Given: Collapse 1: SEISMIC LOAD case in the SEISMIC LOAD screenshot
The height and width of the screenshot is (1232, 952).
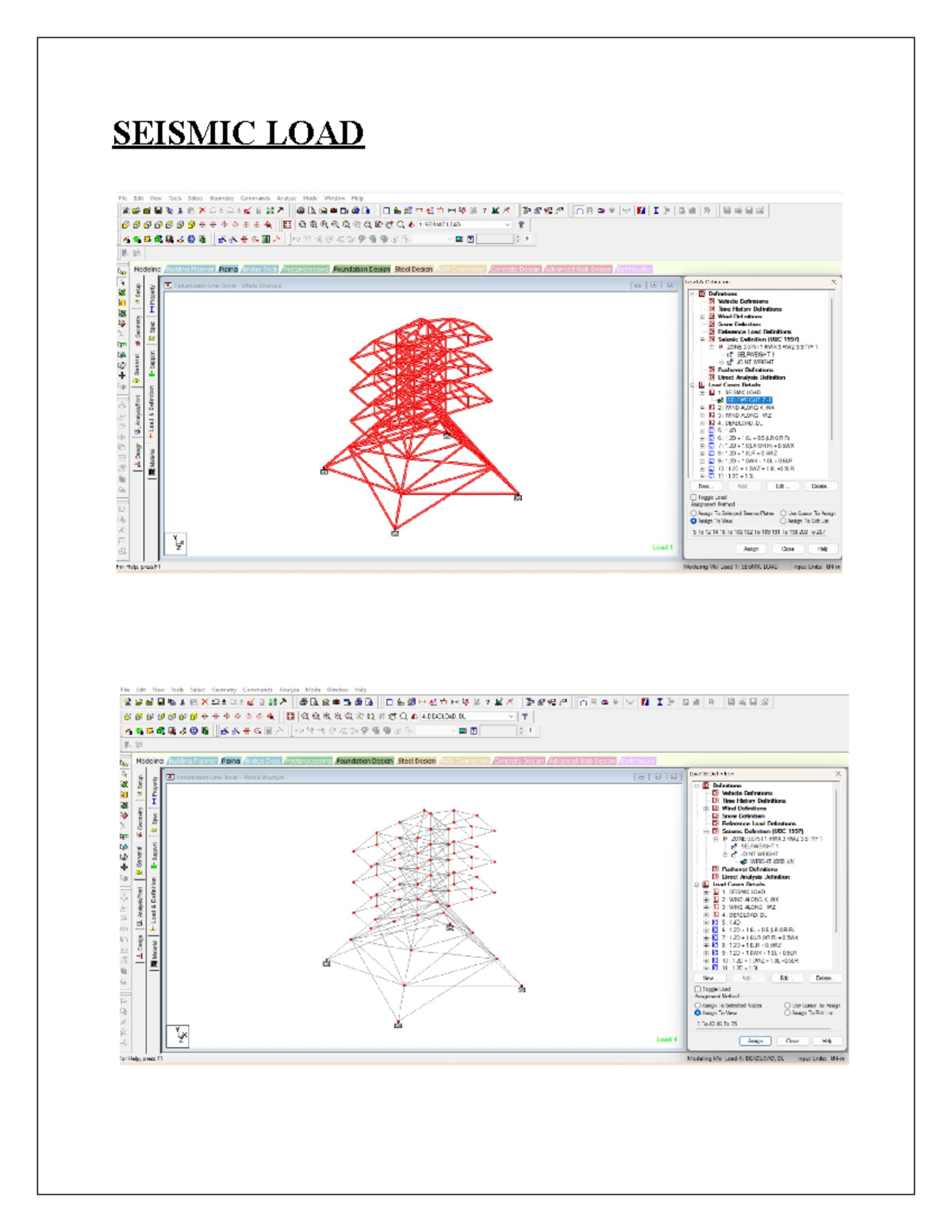Looking at the screenshot, I should (x=702, y=393).
